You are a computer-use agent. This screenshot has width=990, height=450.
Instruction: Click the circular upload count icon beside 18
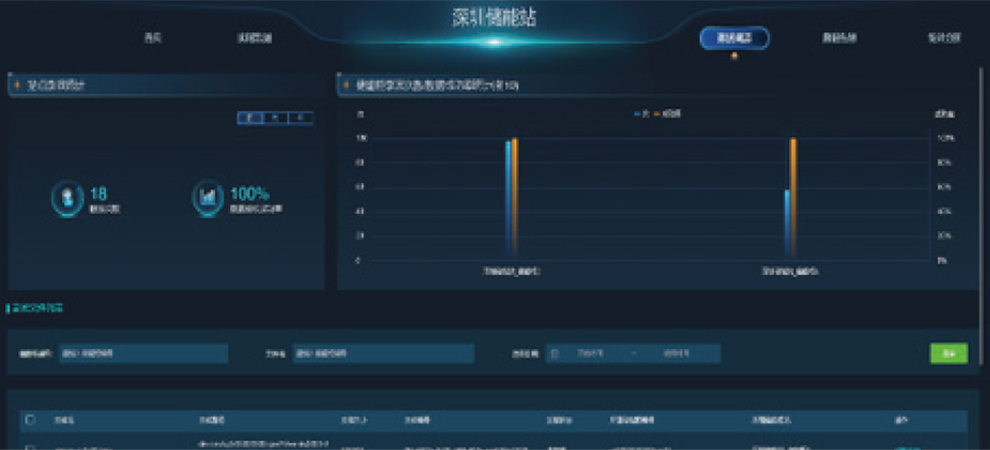coord(68,198)
